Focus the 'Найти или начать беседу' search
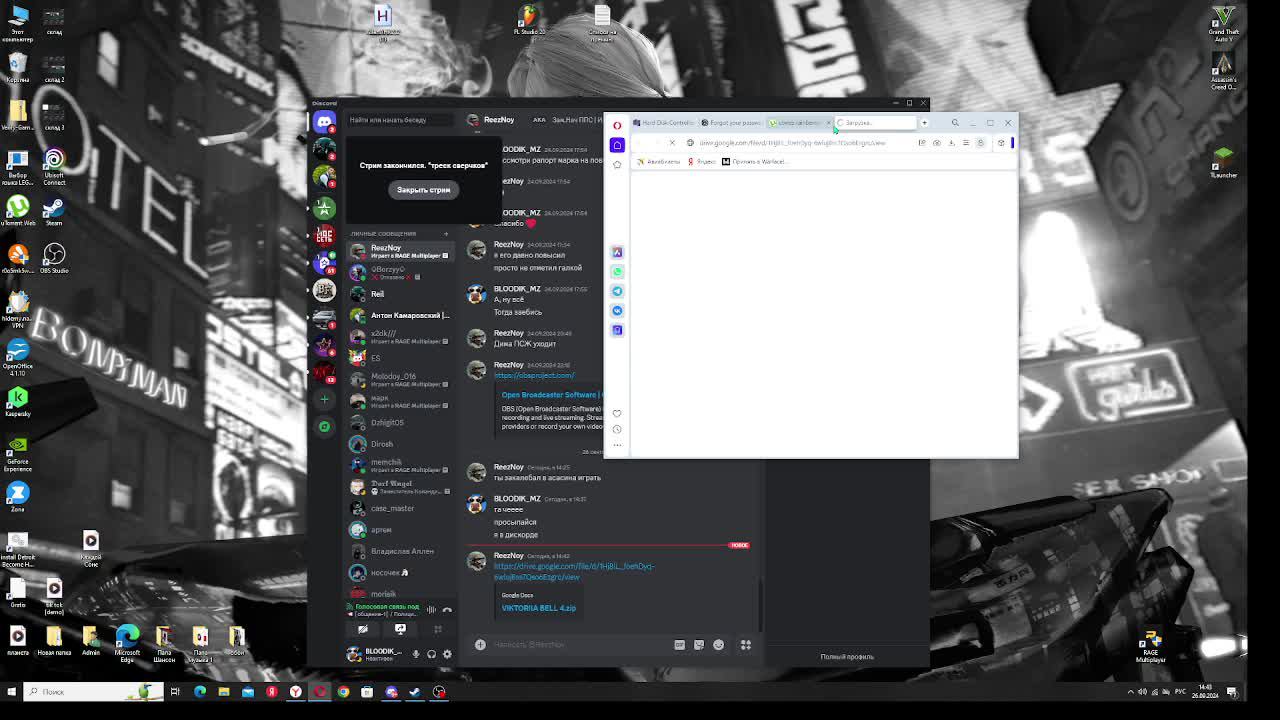Screen dimensions: 1280x720 coord(400,120)
